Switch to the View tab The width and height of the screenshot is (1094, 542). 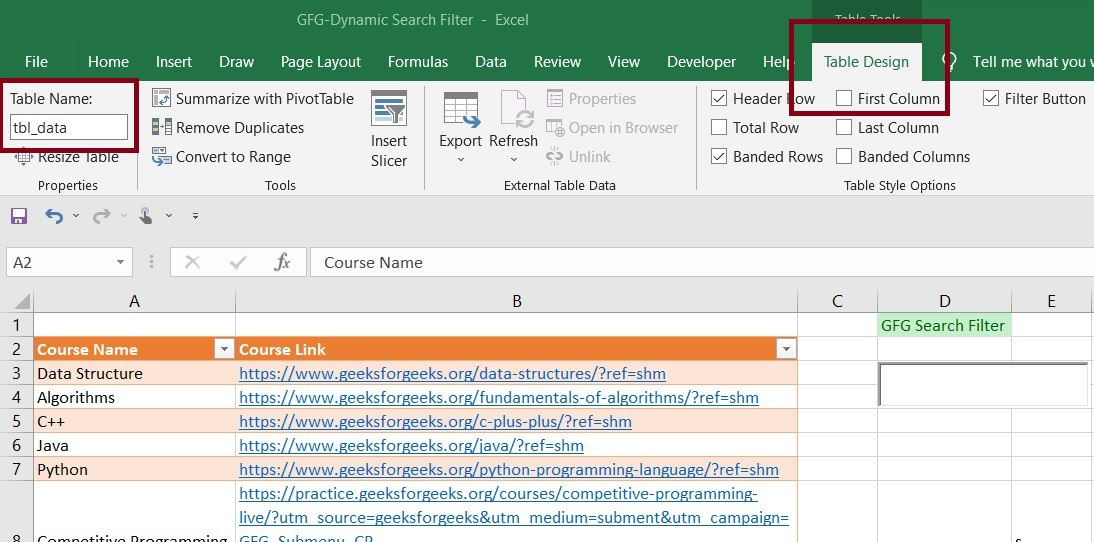[624, 61]
